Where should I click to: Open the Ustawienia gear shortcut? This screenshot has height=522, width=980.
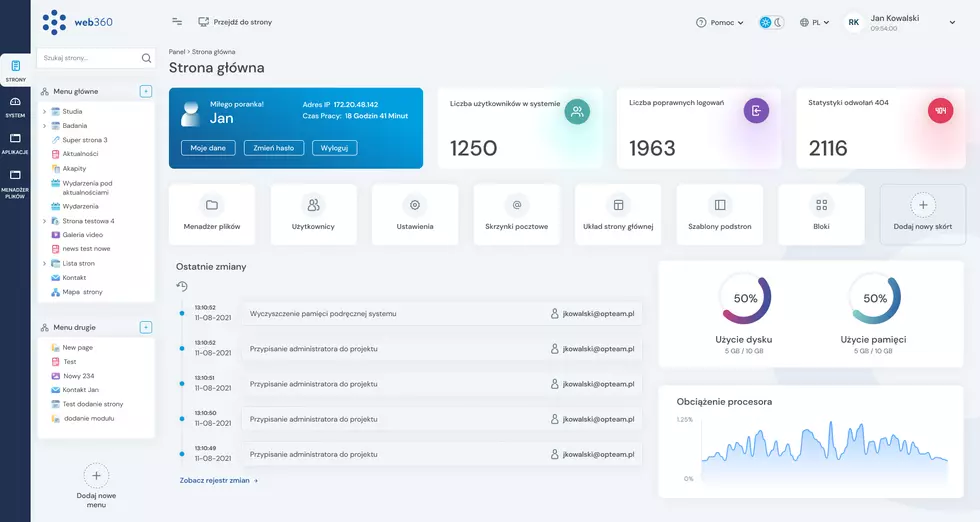pos(415,214)
